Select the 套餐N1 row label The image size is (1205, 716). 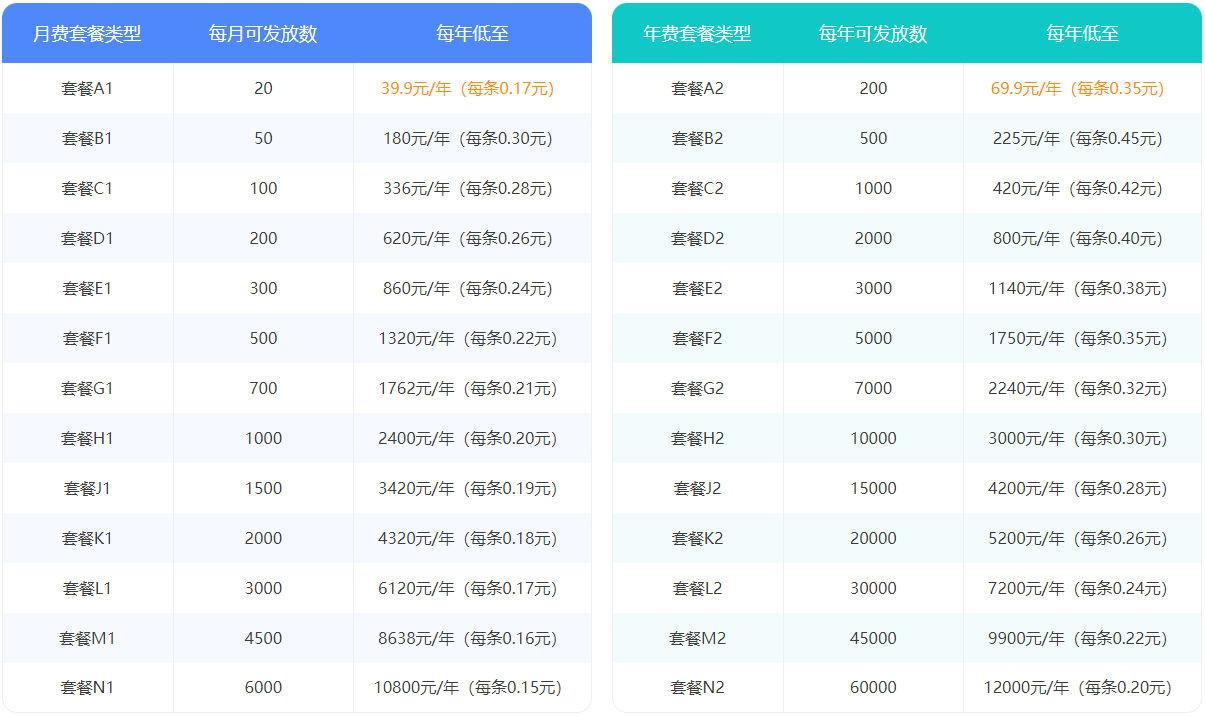pos(87,688)
